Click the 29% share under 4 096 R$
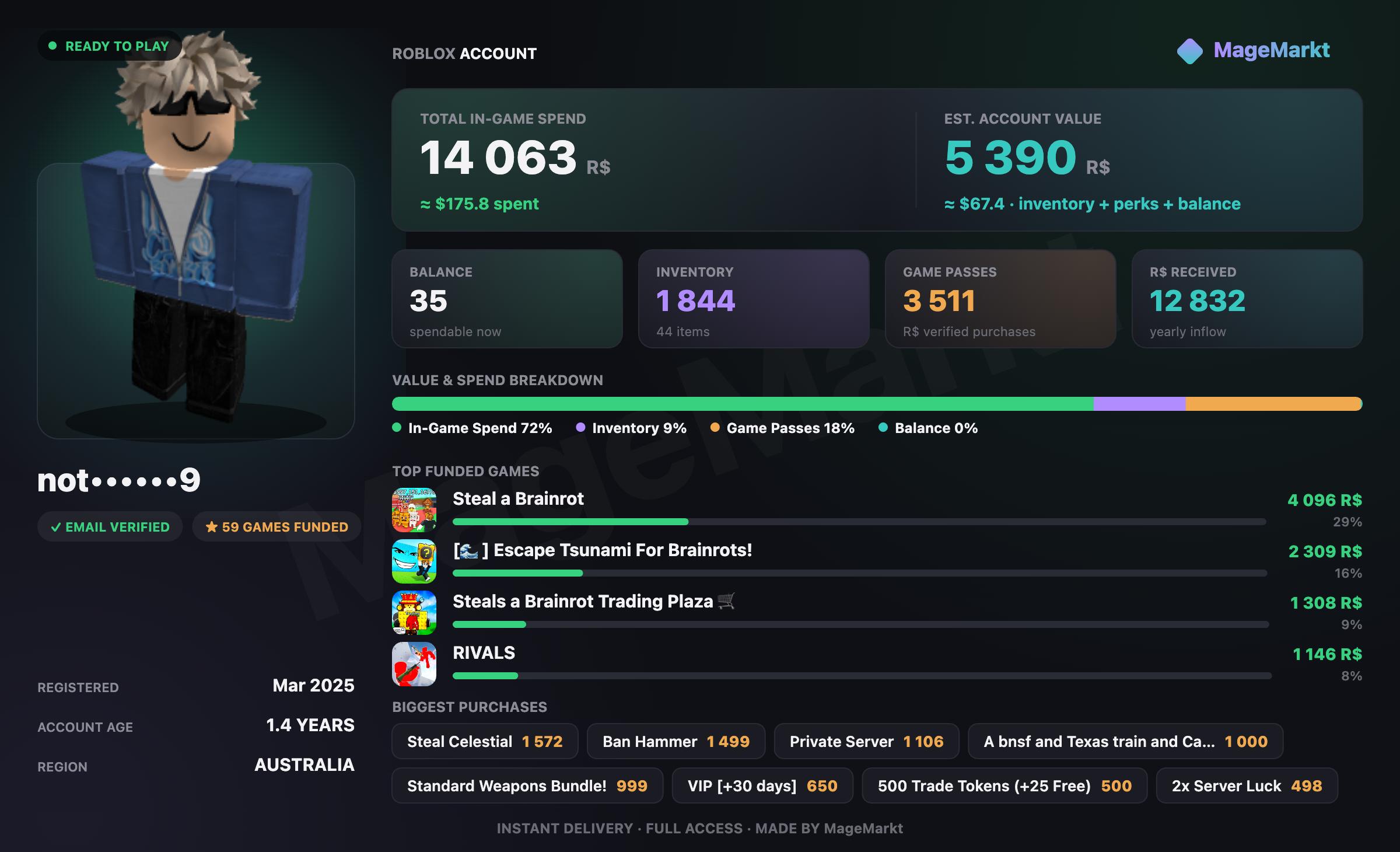 click(x=1347, y=522)
